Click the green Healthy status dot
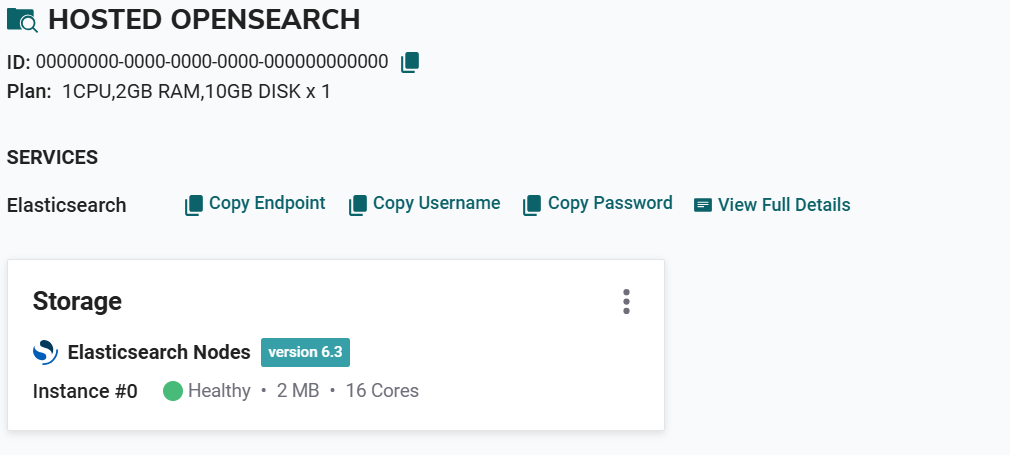The height and width of the screenshot is (455, 1010). pyautogui.click(x=173, y=391)
